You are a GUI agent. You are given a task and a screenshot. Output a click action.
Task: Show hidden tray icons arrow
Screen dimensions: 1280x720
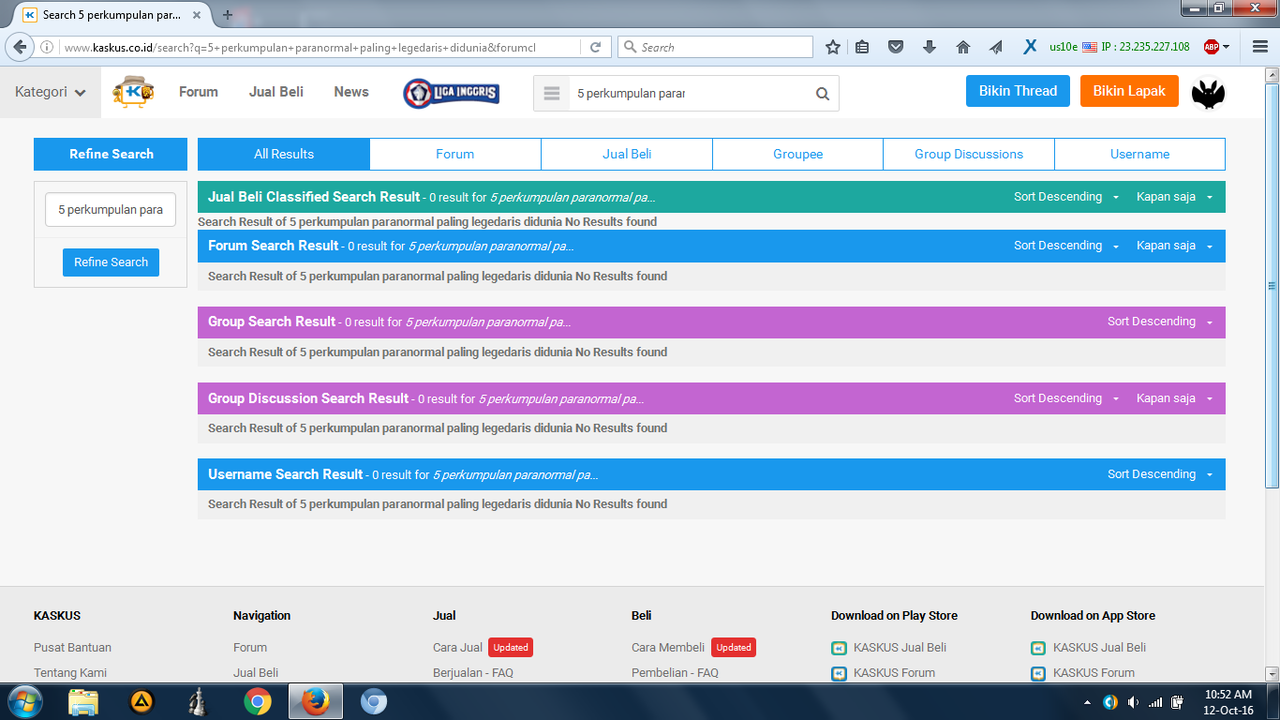coord(1087,702)
